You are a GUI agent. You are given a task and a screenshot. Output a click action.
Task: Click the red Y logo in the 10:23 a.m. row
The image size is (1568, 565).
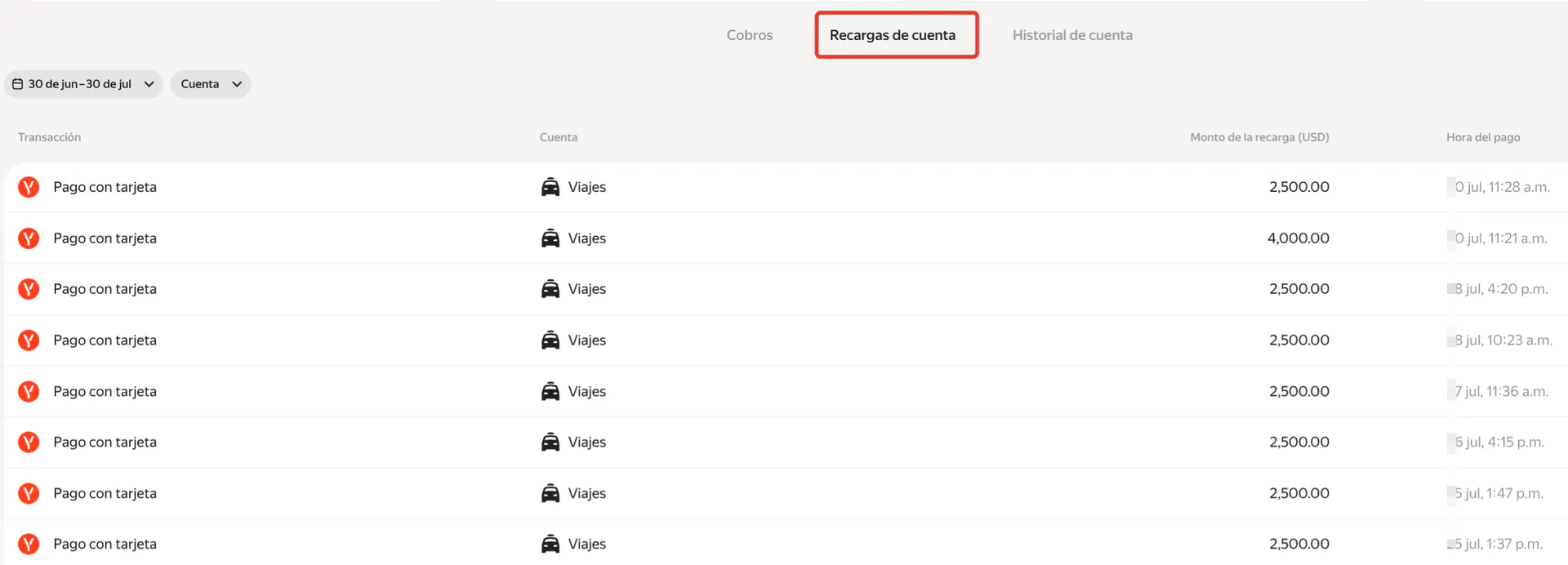click(x=29, y=340)
